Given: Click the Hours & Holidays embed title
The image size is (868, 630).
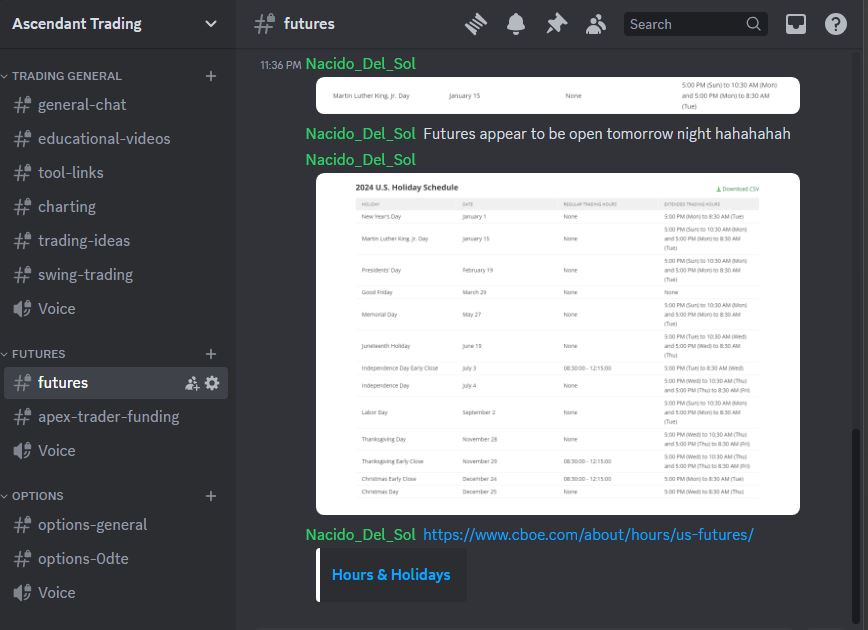Looking at the screenshot, I should tap(391, 575).
